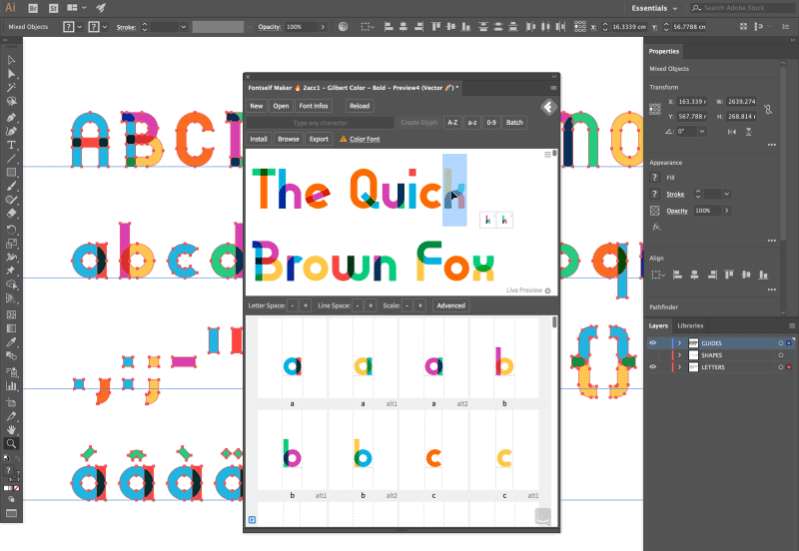Select the Zoom tool magnifier
The height and width of the screenshot is (551, 799).
tap(11, 443)
